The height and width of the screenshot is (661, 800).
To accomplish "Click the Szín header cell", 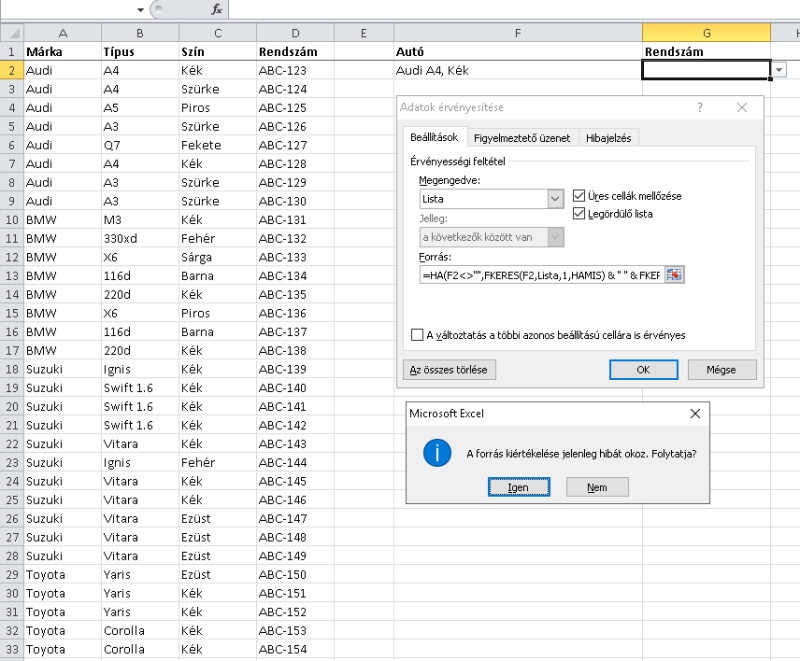I will coord(217,52).
